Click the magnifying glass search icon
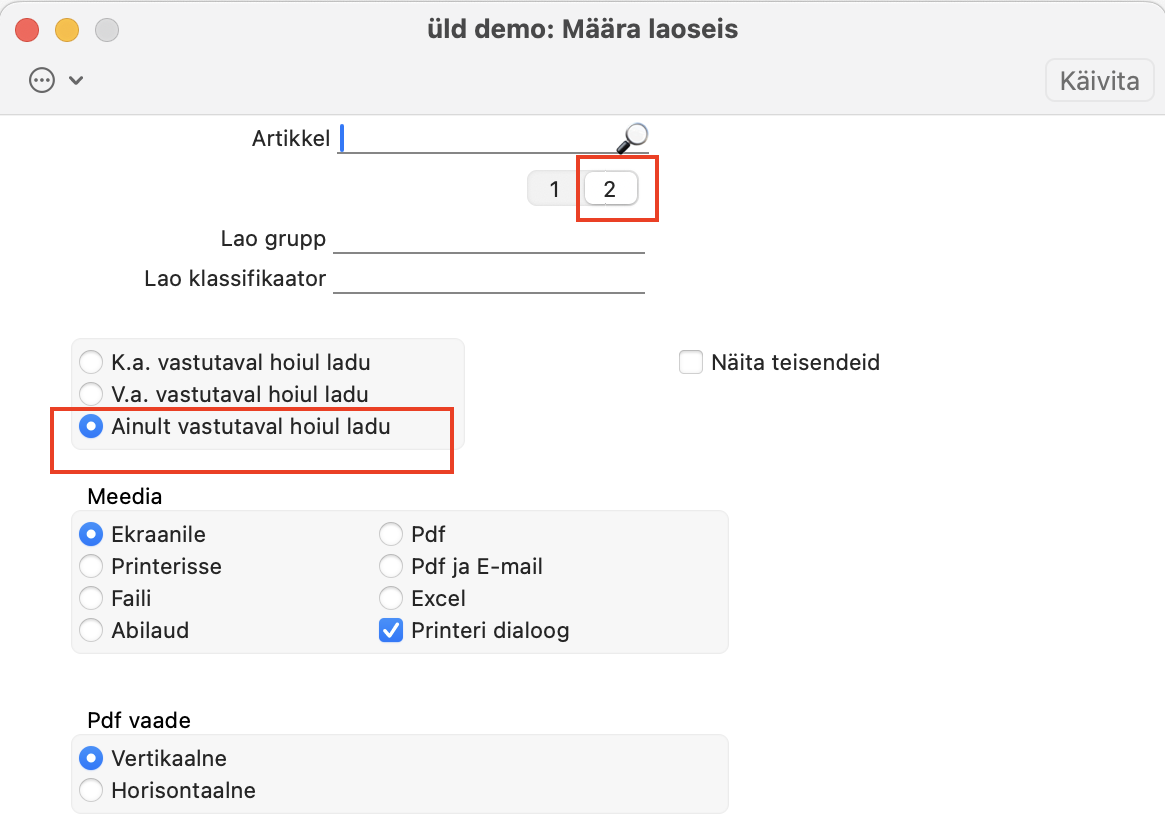1165x838 pixels. [x=632, y=138]
